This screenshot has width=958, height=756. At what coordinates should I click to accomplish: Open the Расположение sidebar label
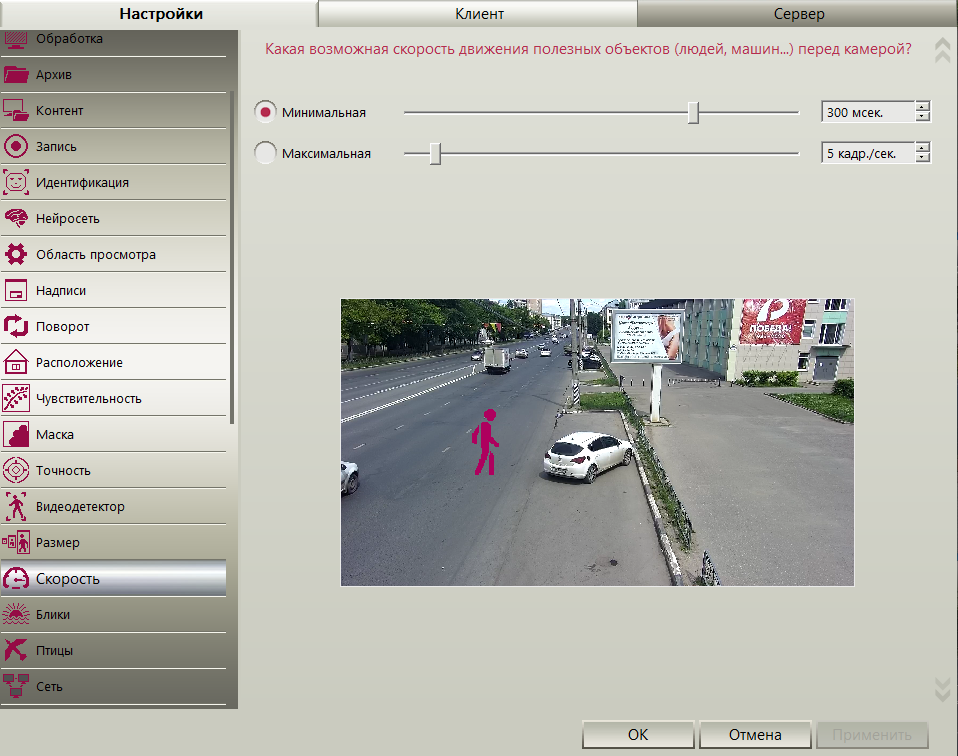tap(79, 363)
